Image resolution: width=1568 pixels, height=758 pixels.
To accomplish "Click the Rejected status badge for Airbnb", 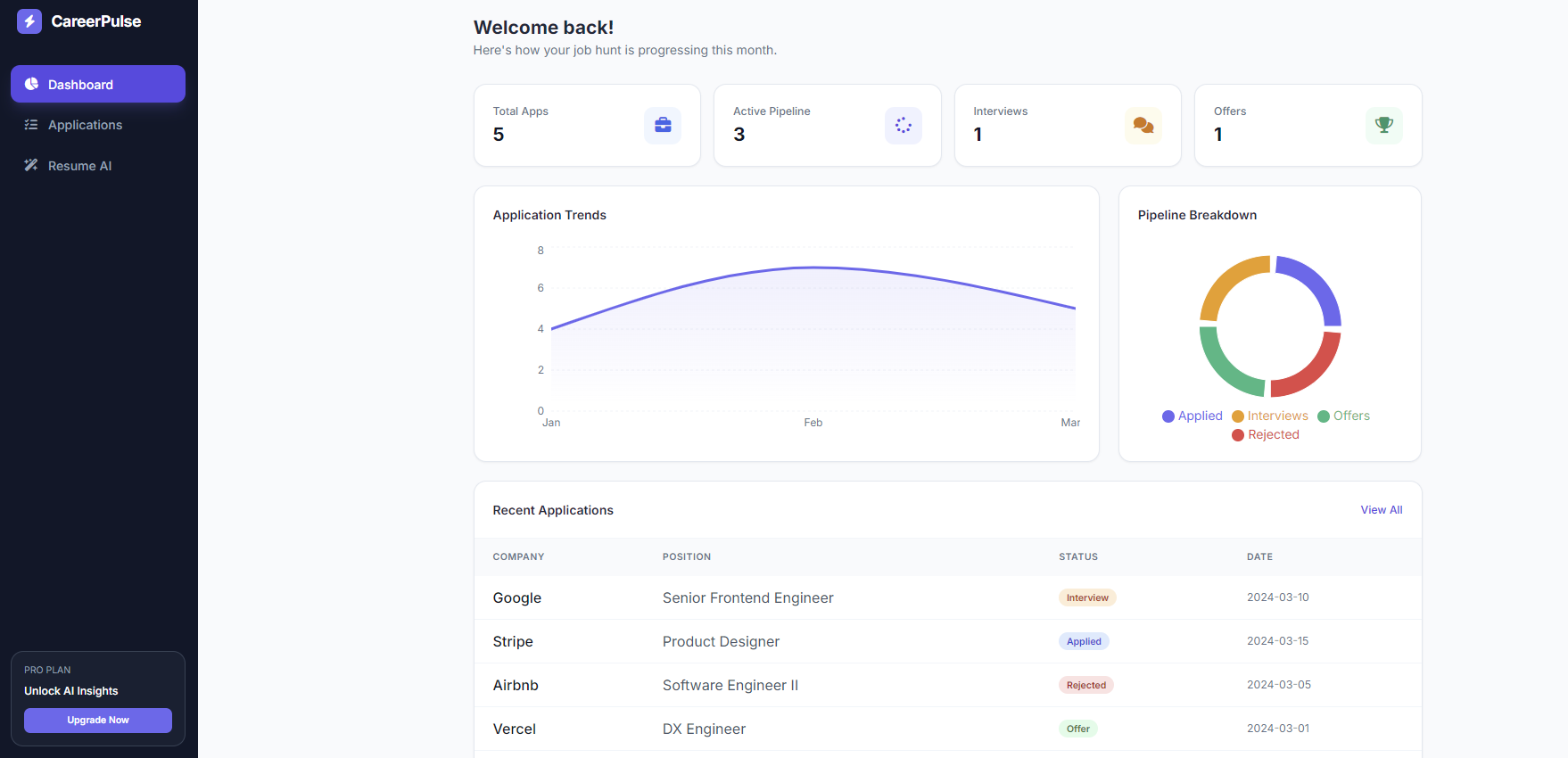I will [x=1085, y=685].
